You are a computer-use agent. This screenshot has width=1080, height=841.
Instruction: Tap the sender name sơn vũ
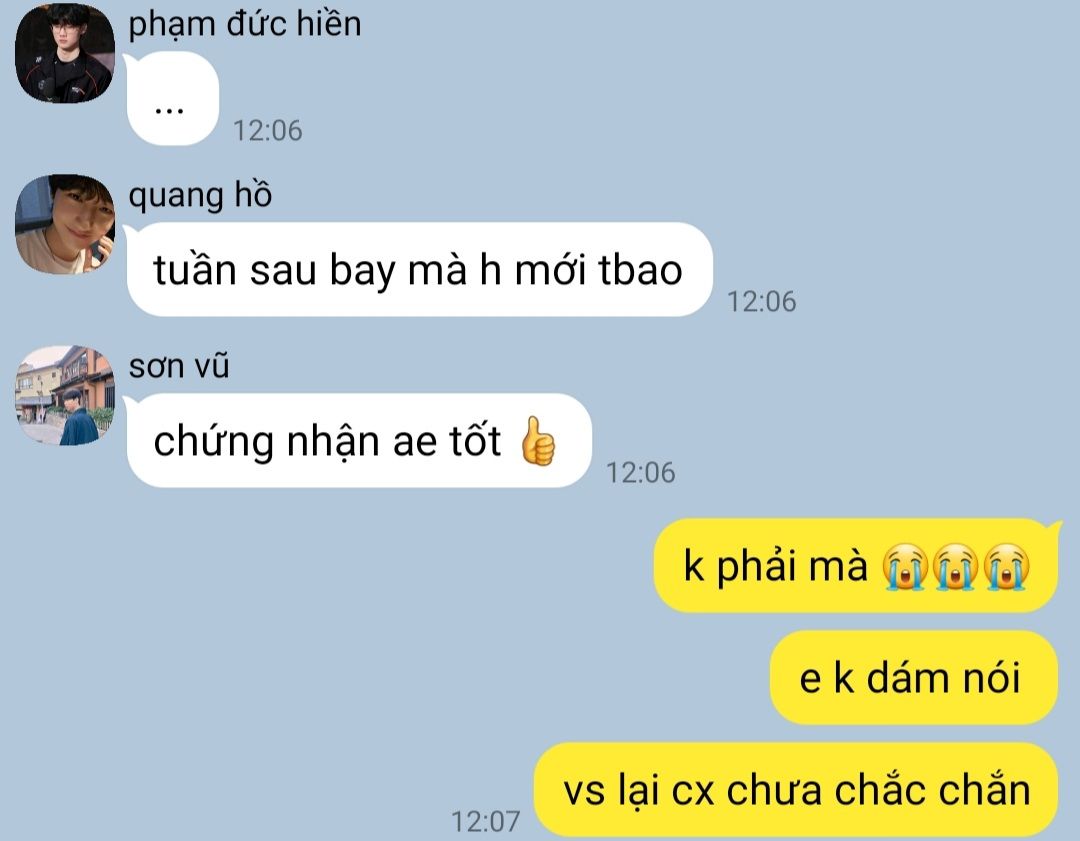pyautogui.click(x=179, y=366)
